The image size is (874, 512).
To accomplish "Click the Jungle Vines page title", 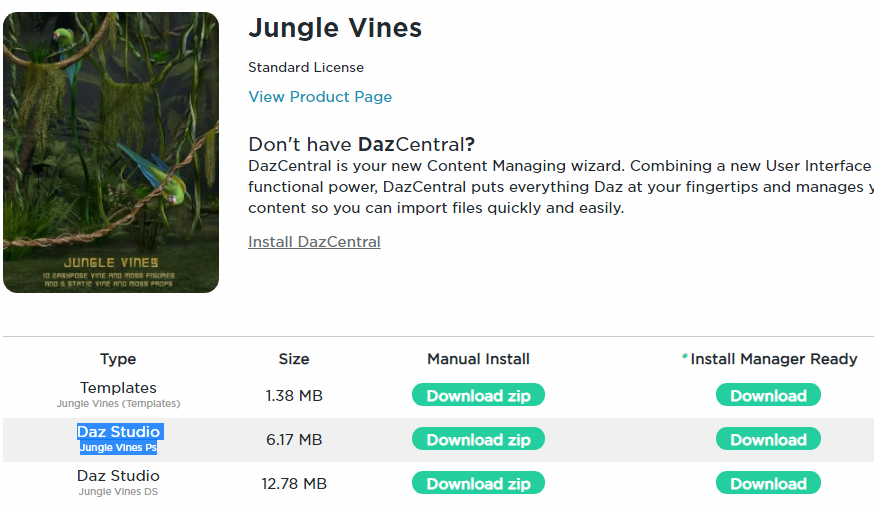I will 335,29.
